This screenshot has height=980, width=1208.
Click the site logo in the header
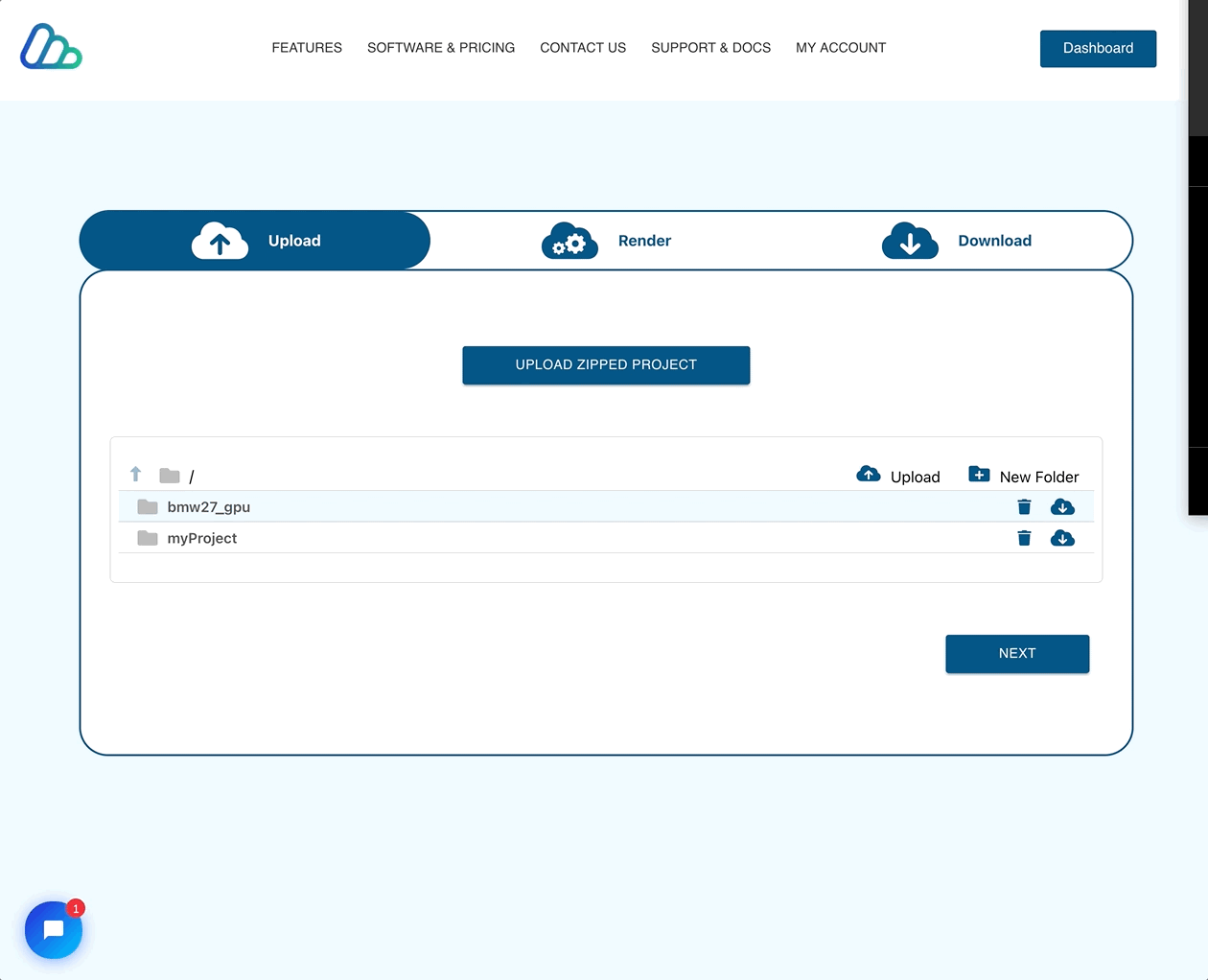[x=51, y=47]
